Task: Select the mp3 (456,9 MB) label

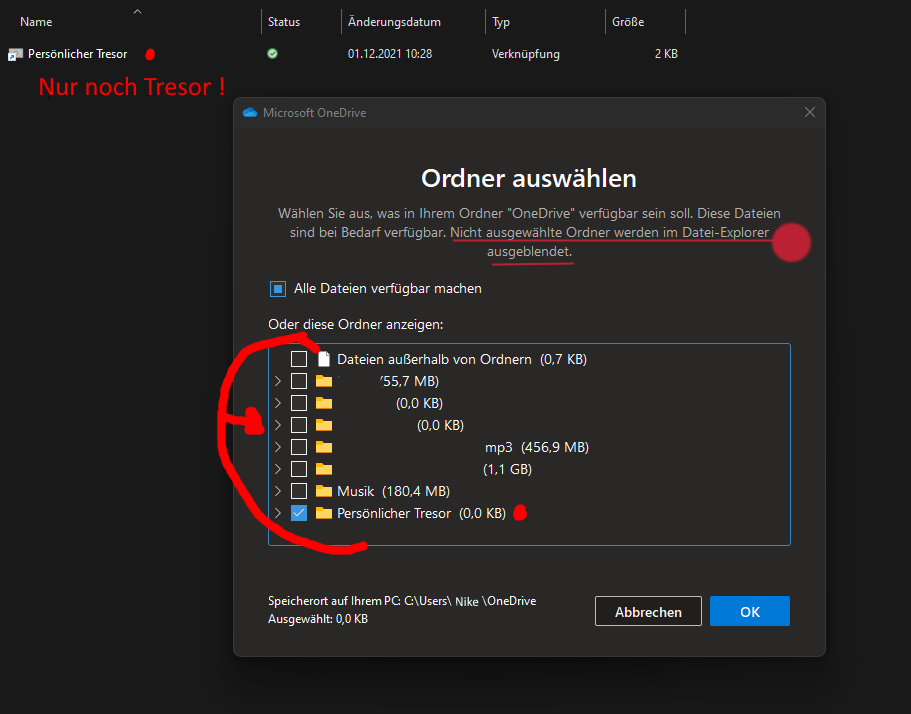Action: (x=537, y=447)
